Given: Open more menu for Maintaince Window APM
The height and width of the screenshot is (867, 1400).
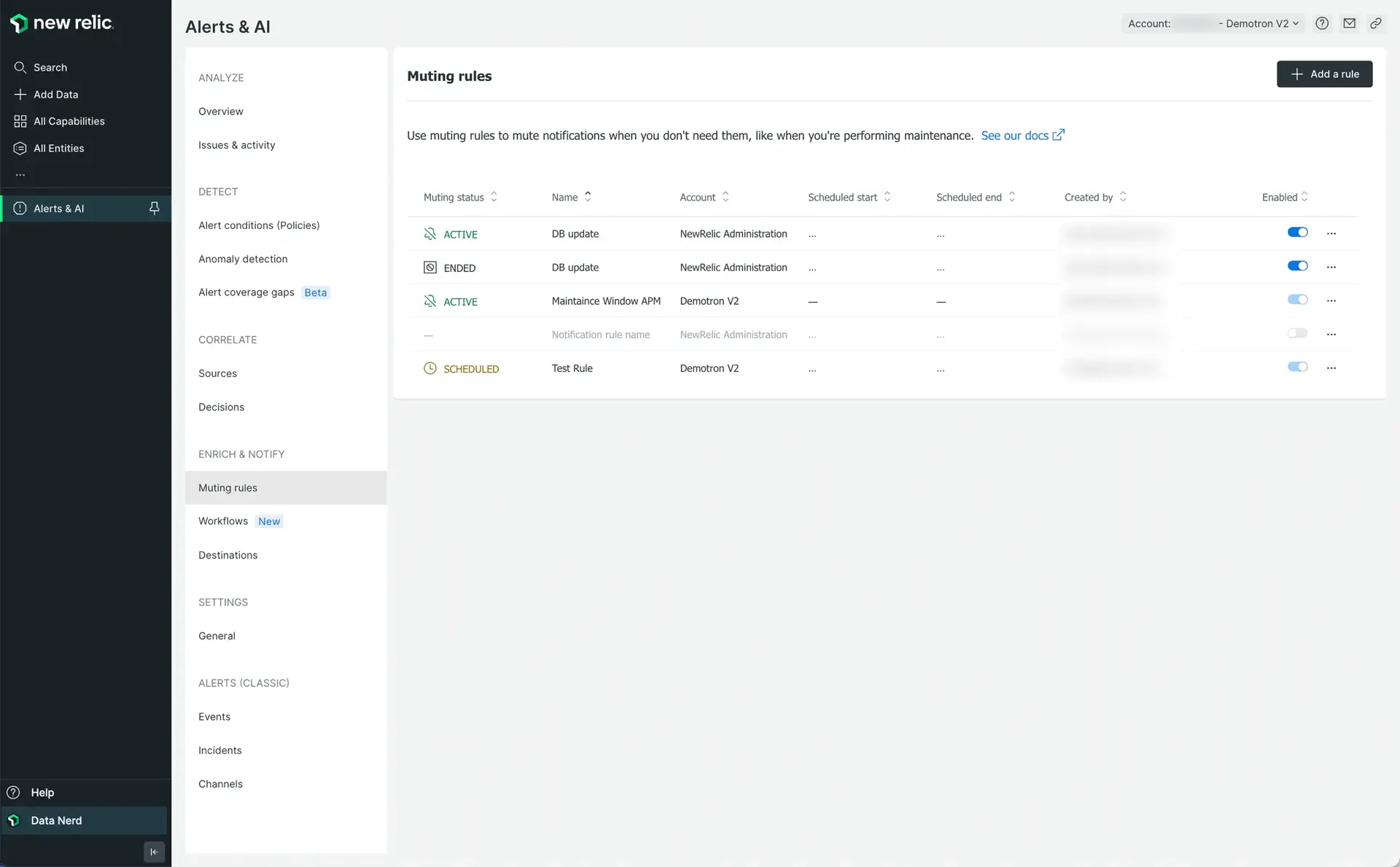Looking at the screenshot, I should tap(1331, 300).
